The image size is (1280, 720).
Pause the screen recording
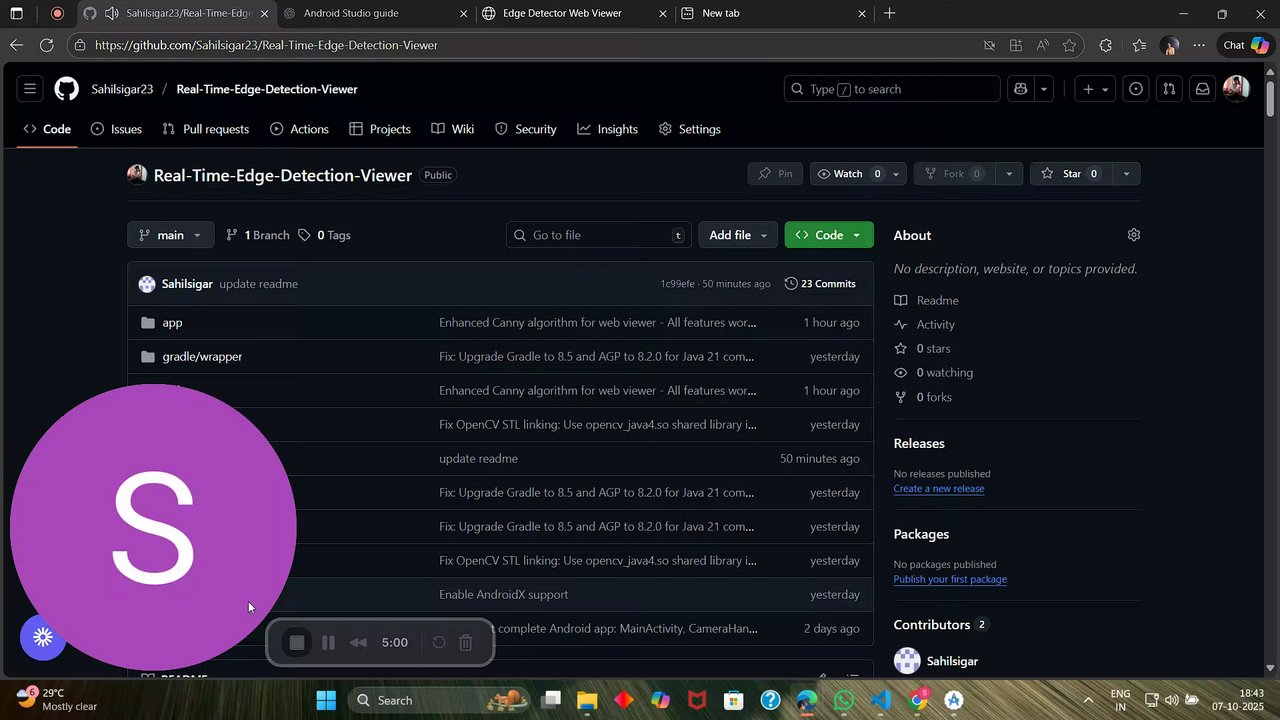(328, 643)
